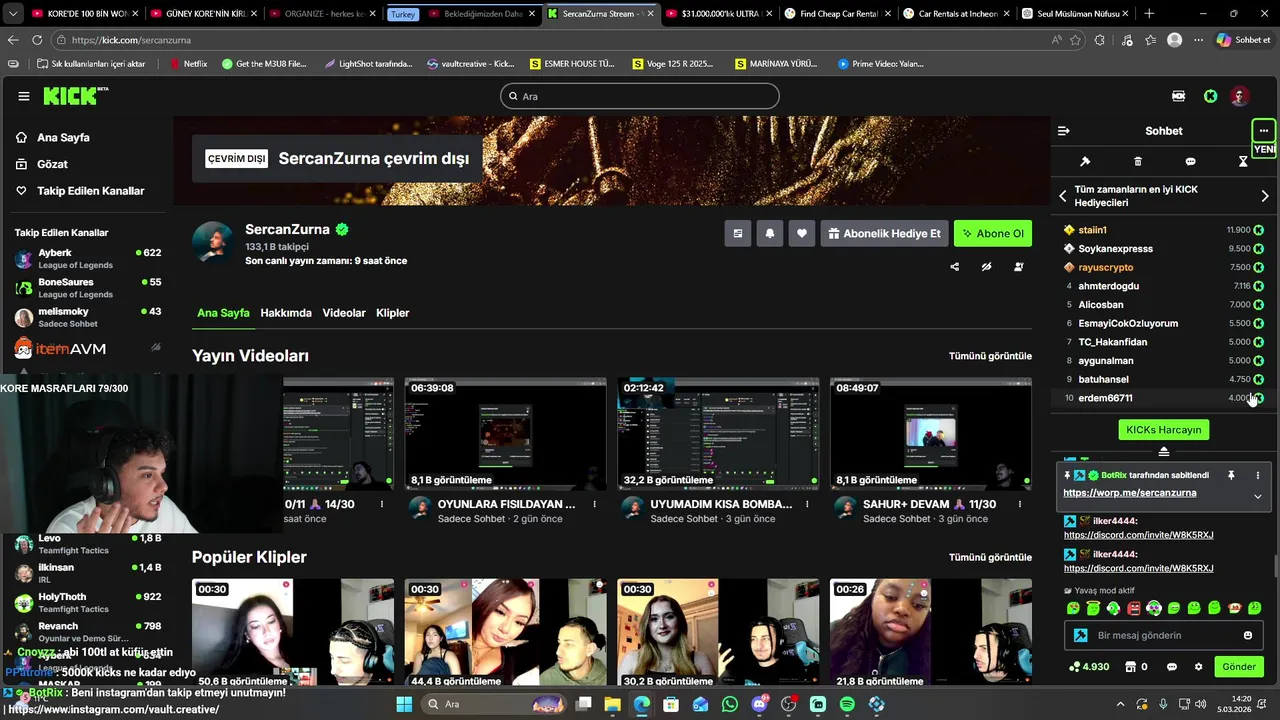Click the ticket icon in top bar

coord(1178,96)
